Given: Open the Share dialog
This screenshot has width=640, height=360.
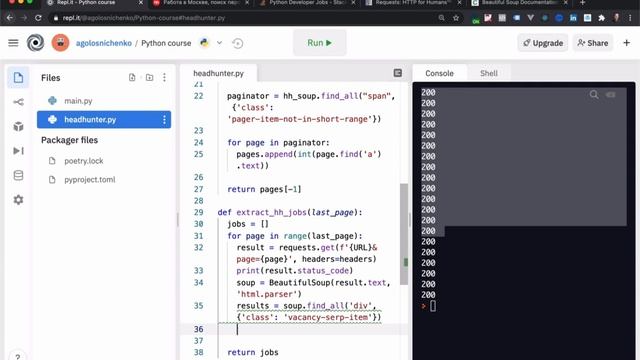Looking at the screenshot, I should click(593, 43).
